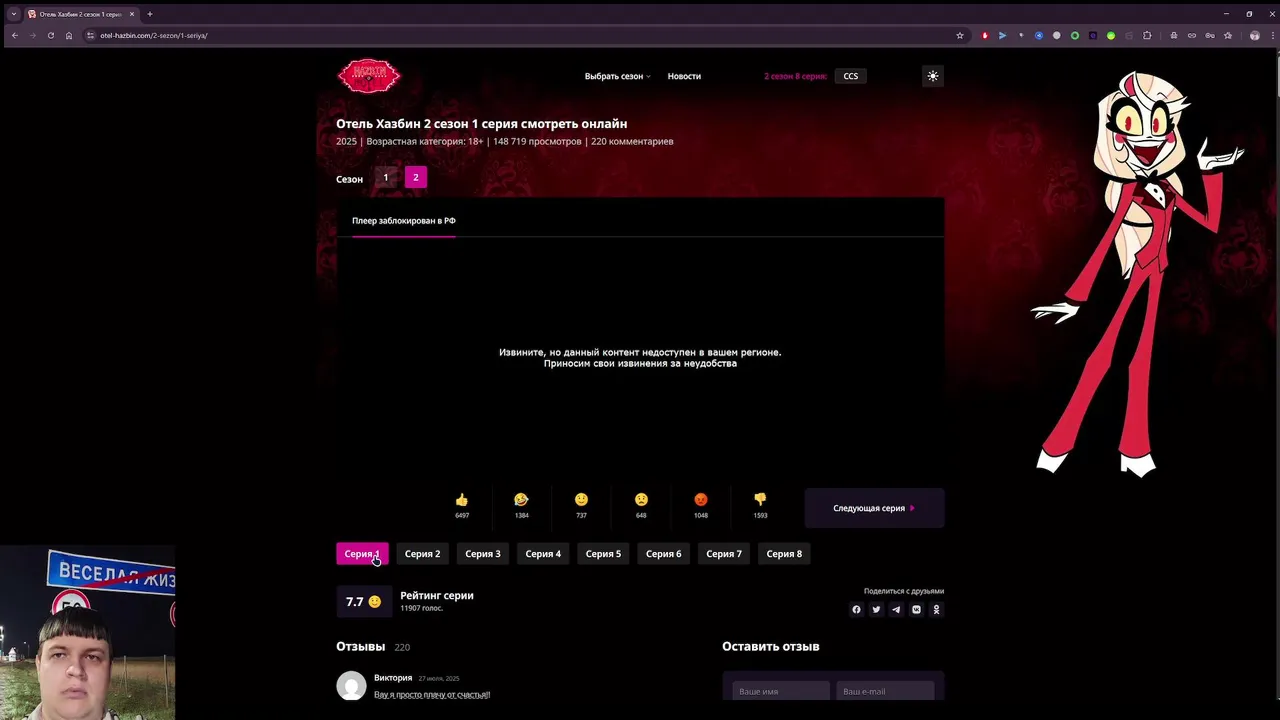Bookmark this page with star icon
The image size is (1280, 720).
click(x=960, y=35)
